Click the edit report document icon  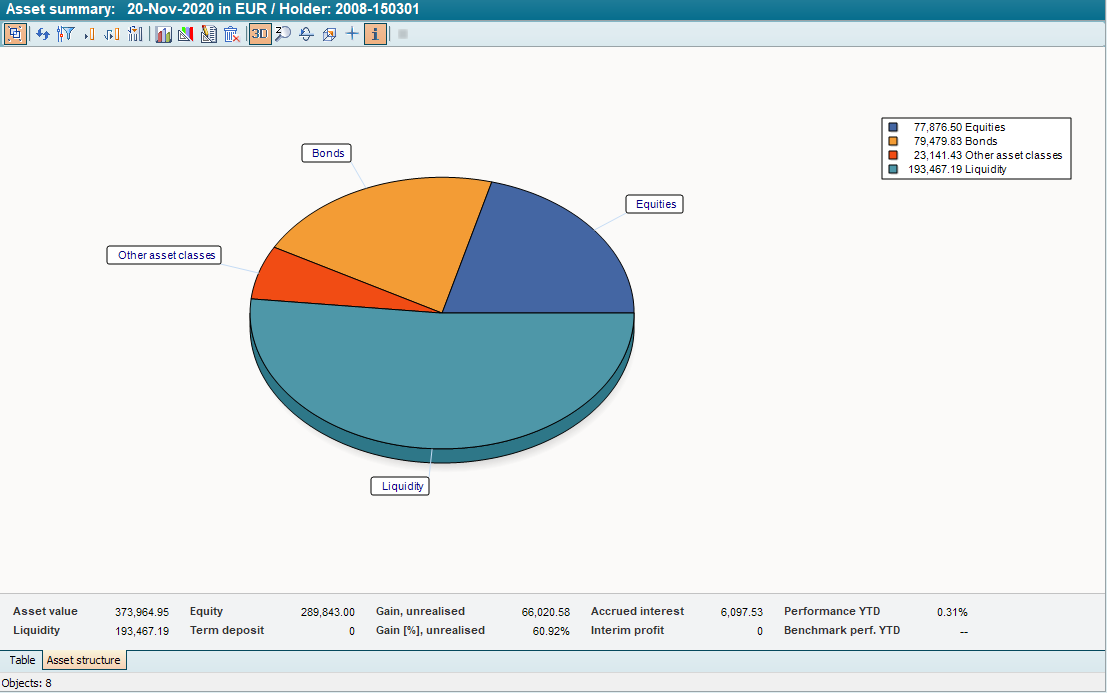click(208, 34)
